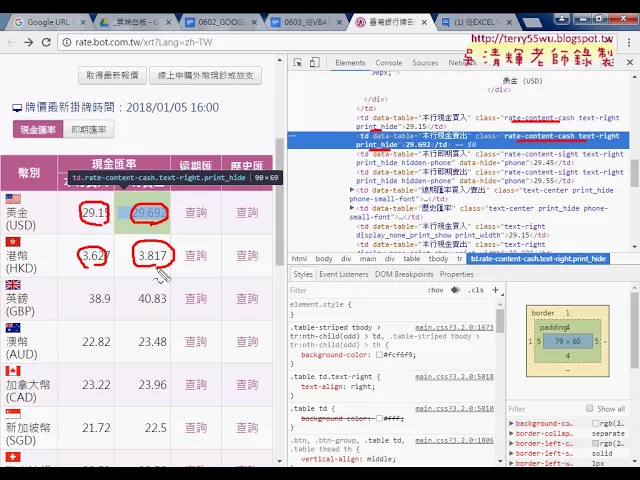640x480 pixels.
Task: Select tbody in the DOM breadcrumb
Action: [x=438, y=259]
